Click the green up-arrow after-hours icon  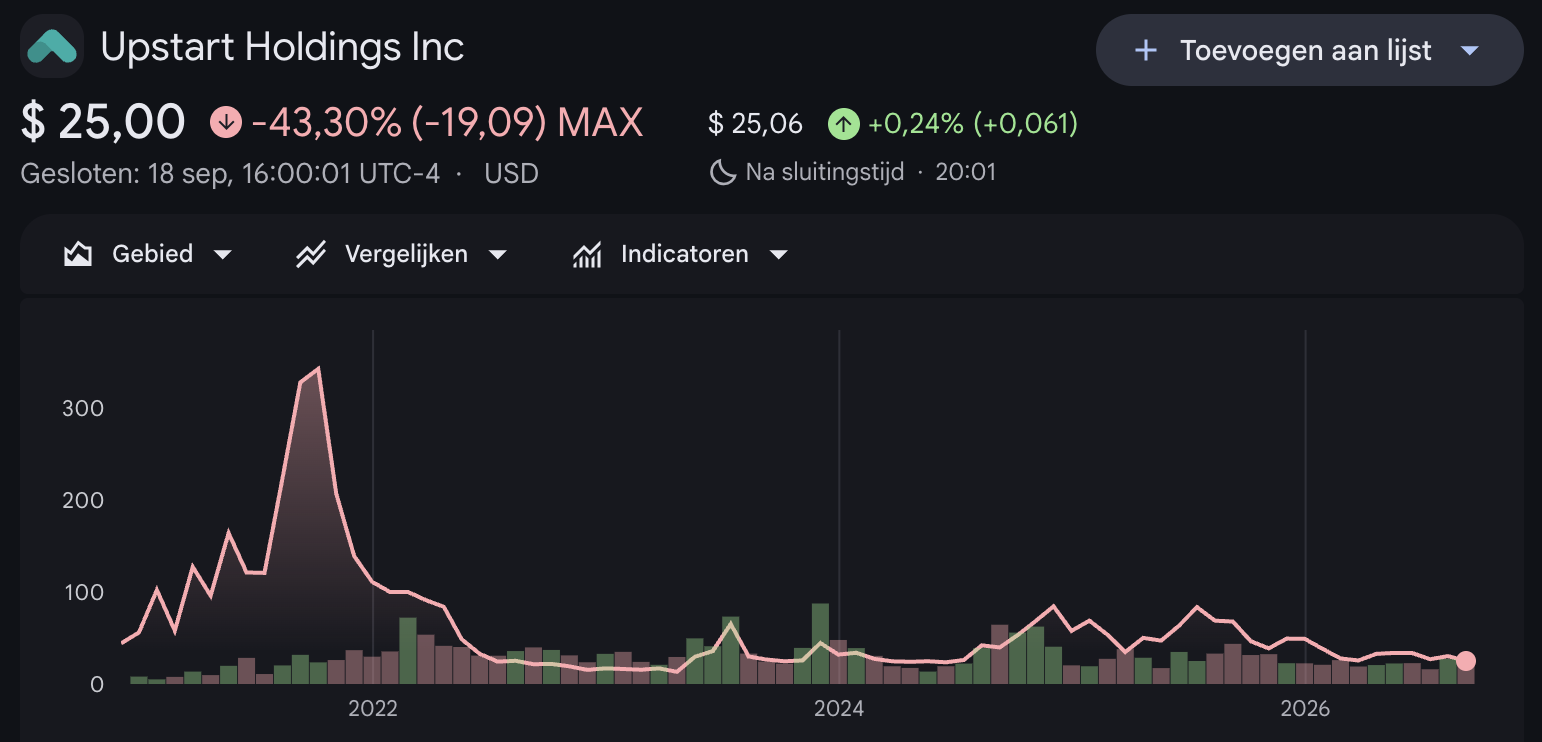click(x=844, y=123)
